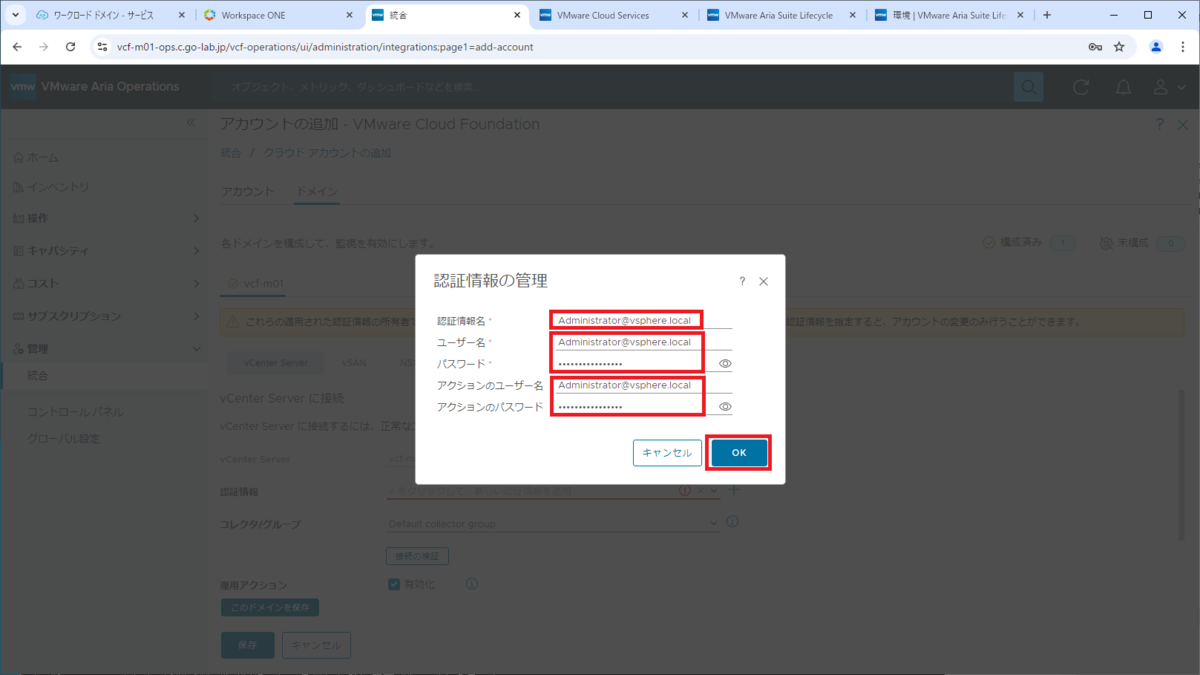Switch to the アカウント tab
Viewport: 1200px width, 675px height.
point(247,192)
